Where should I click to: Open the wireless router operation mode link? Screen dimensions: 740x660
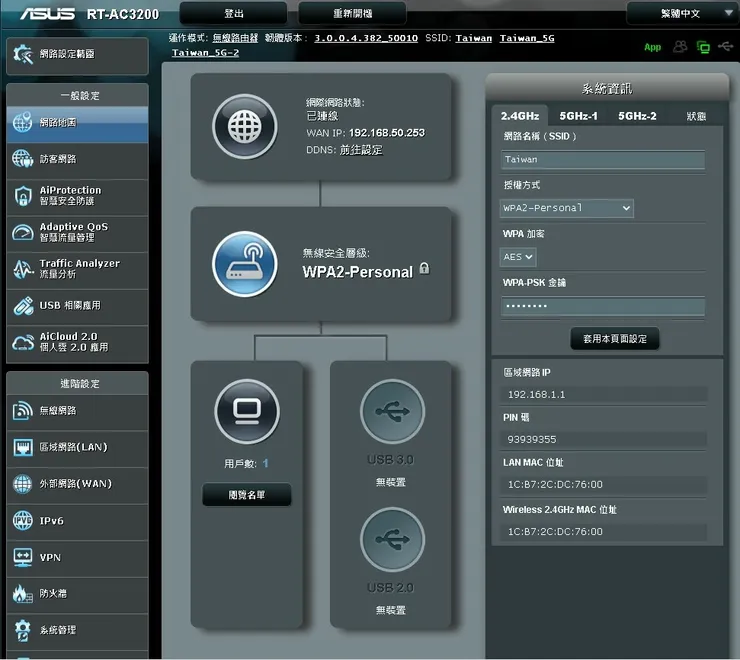(235, 38)
